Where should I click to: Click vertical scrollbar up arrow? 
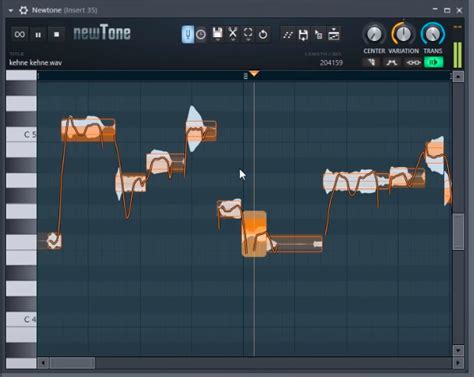(x=458, y=77)
